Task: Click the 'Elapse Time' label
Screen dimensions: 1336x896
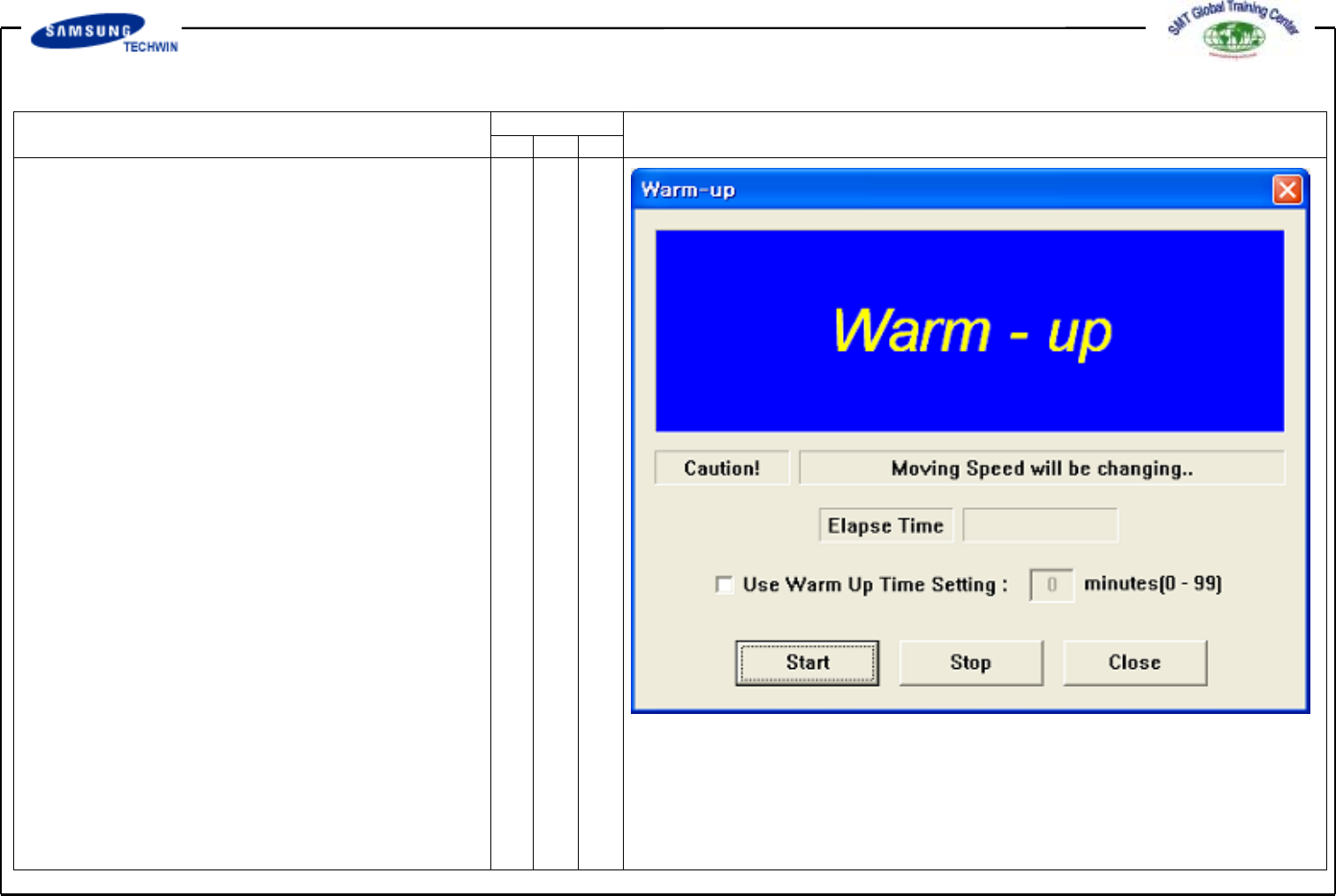Action: 885,526
